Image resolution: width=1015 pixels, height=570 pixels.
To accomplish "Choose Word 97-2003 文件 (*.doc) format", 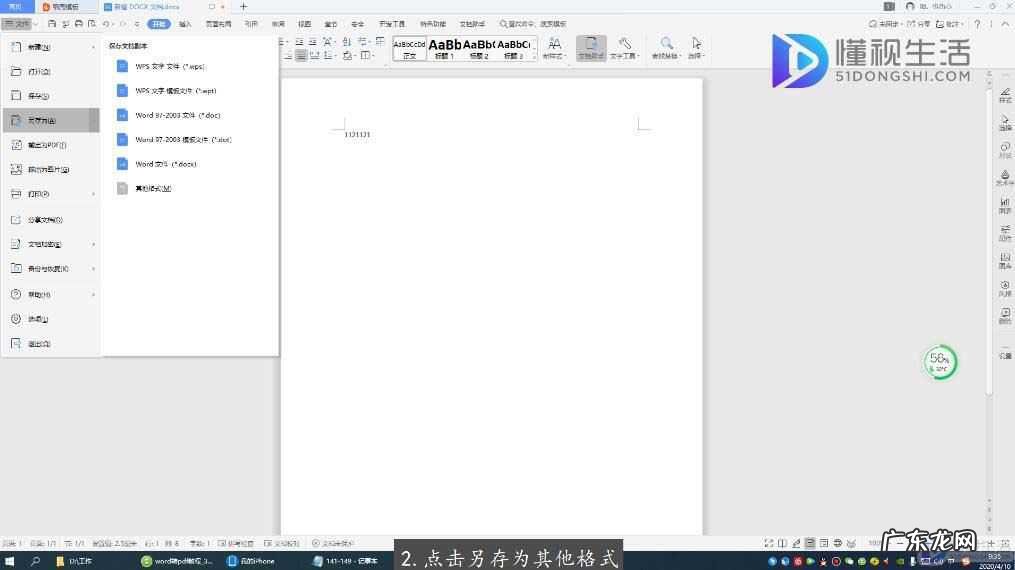I will (168, 115).
